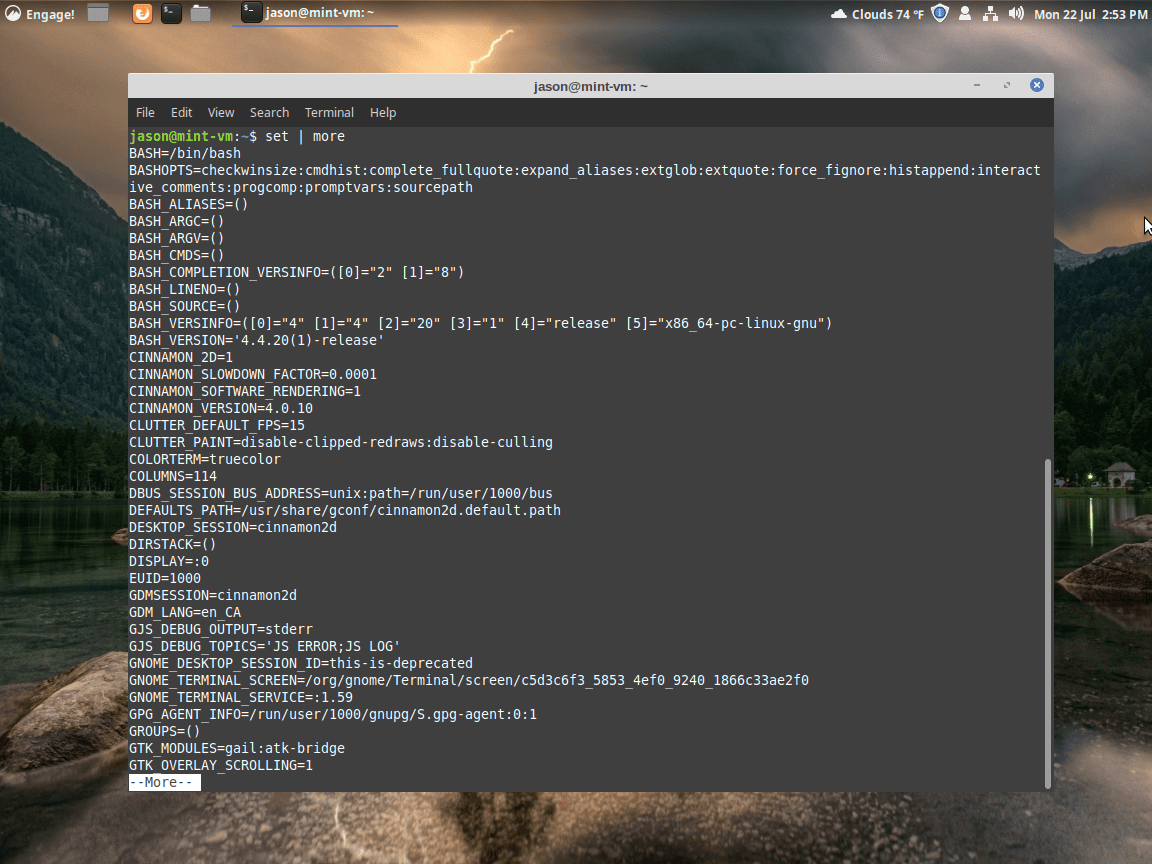
Task: Select jason@mint-vm terminal in the window list
Action: [314, 14]
